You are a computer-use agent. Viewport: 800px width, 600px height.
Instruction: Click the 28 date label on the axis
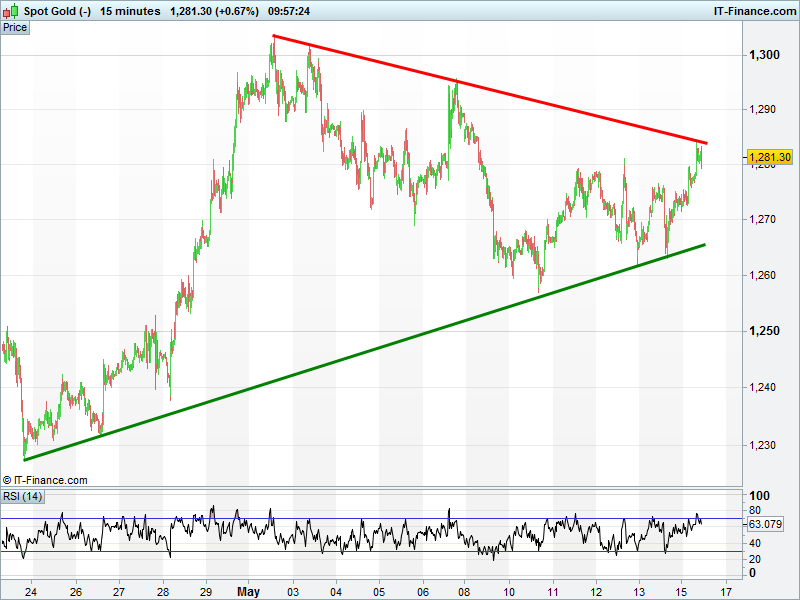pyautogui.click(x=163, y=592)
